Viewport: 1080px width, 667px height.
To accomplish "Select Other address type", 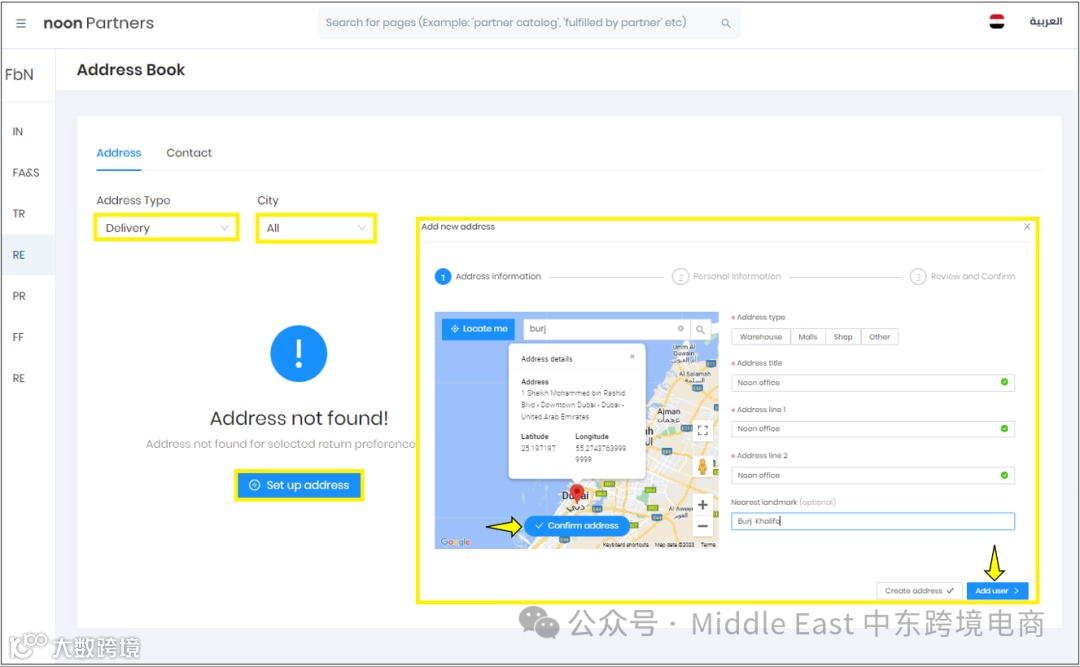I will (x=879, y=337).
